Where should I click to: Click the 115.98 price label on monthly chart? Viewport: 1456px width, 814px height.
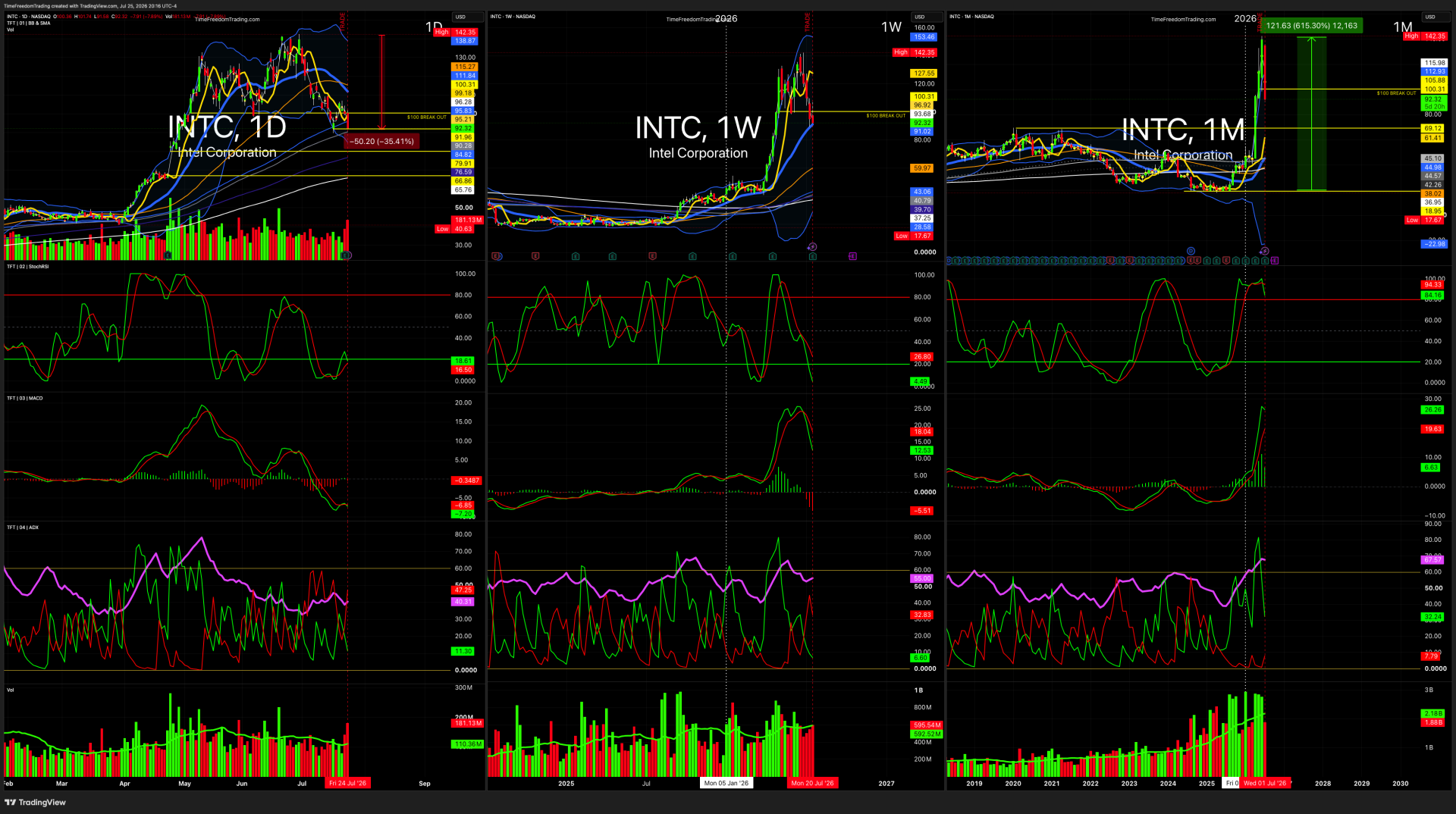[x=1435, y=64]
